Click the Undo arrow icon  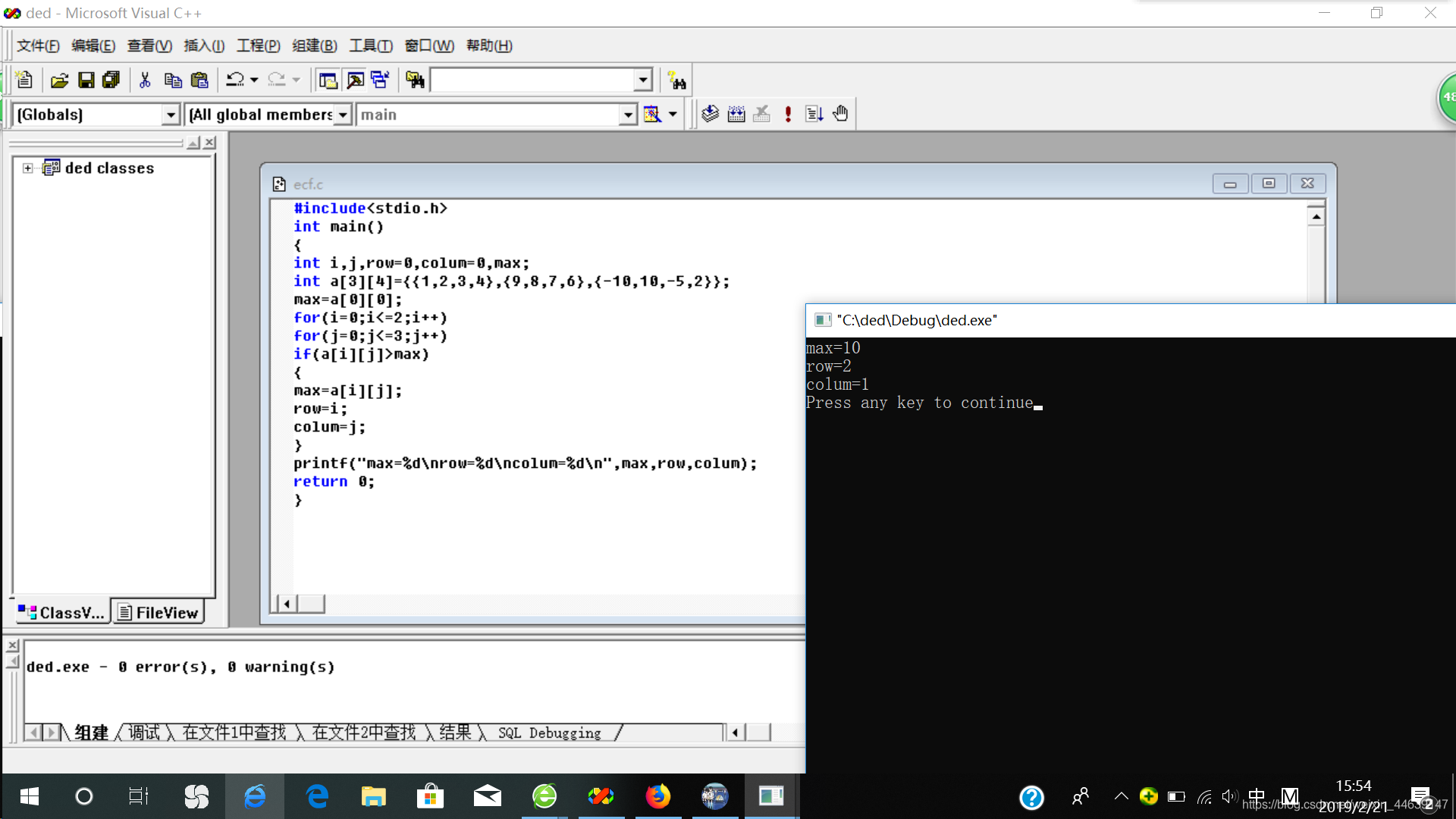pyautogui.click(x=235, y=80)
